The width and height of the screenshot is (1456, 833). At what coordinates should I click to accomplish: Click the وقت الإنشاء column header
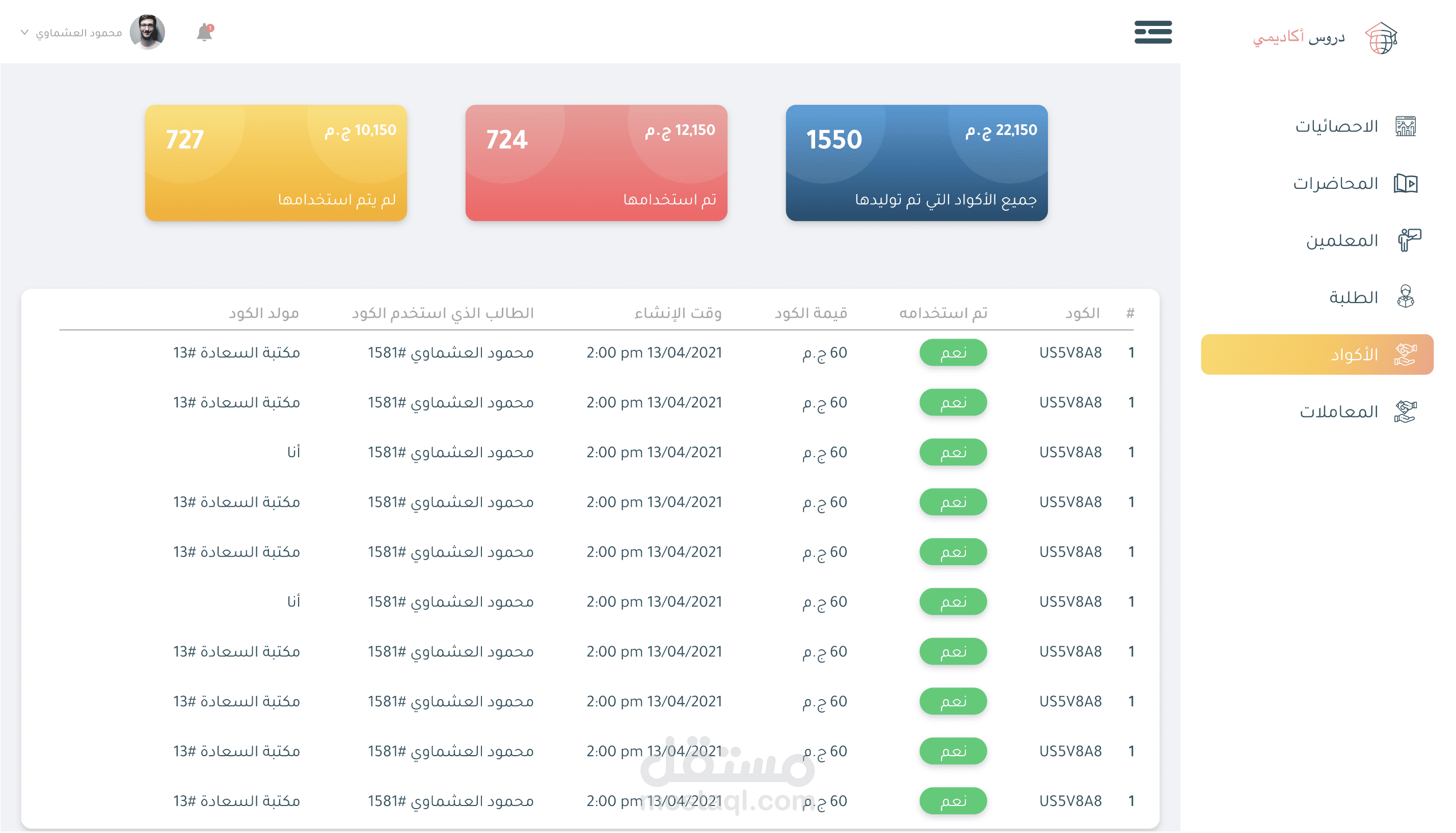coord(678,313)
